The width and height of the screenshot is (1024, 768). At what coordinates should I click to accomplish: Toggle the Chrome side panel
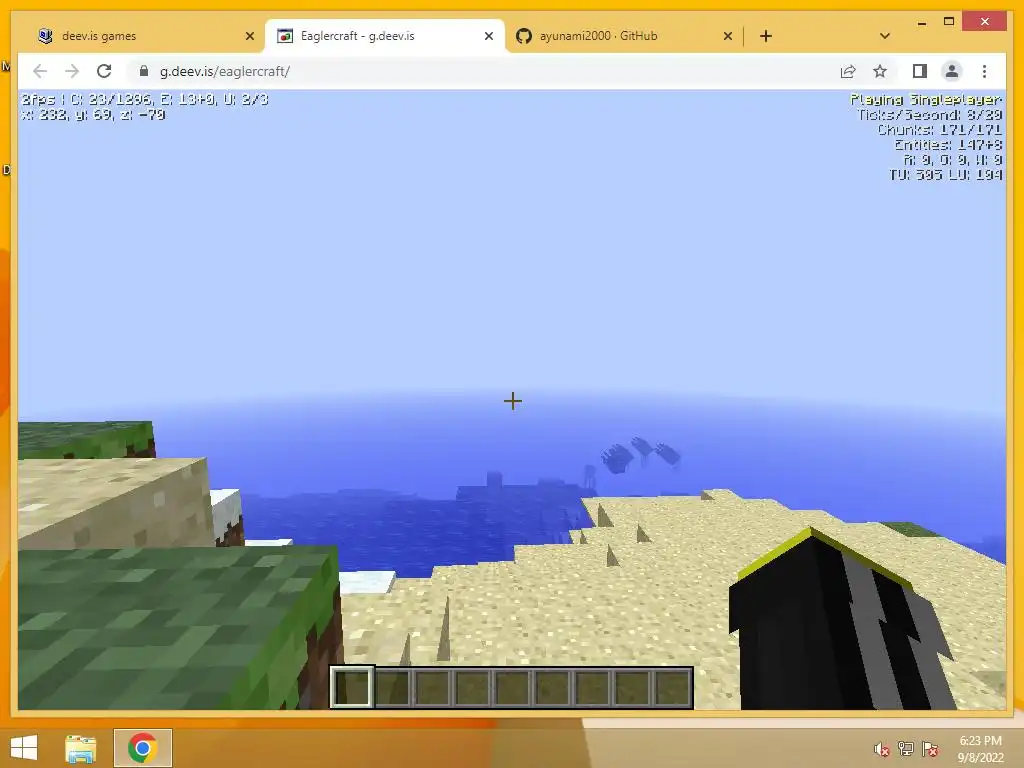click(x=920, y=71)
